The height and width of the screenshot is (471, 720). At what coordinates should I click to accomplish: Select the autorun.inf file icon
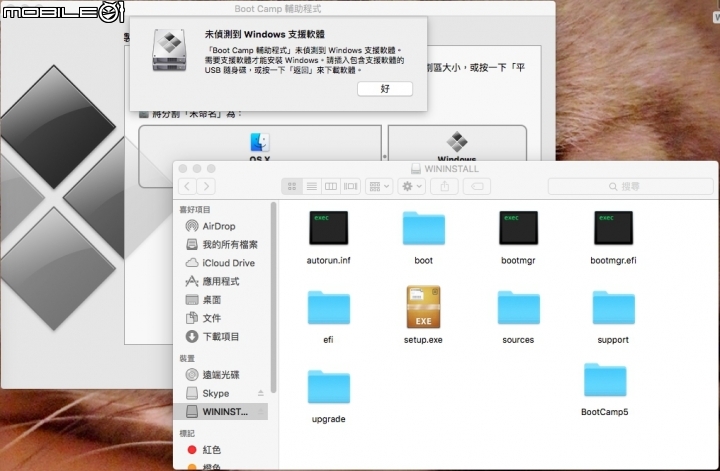[328, 228]
